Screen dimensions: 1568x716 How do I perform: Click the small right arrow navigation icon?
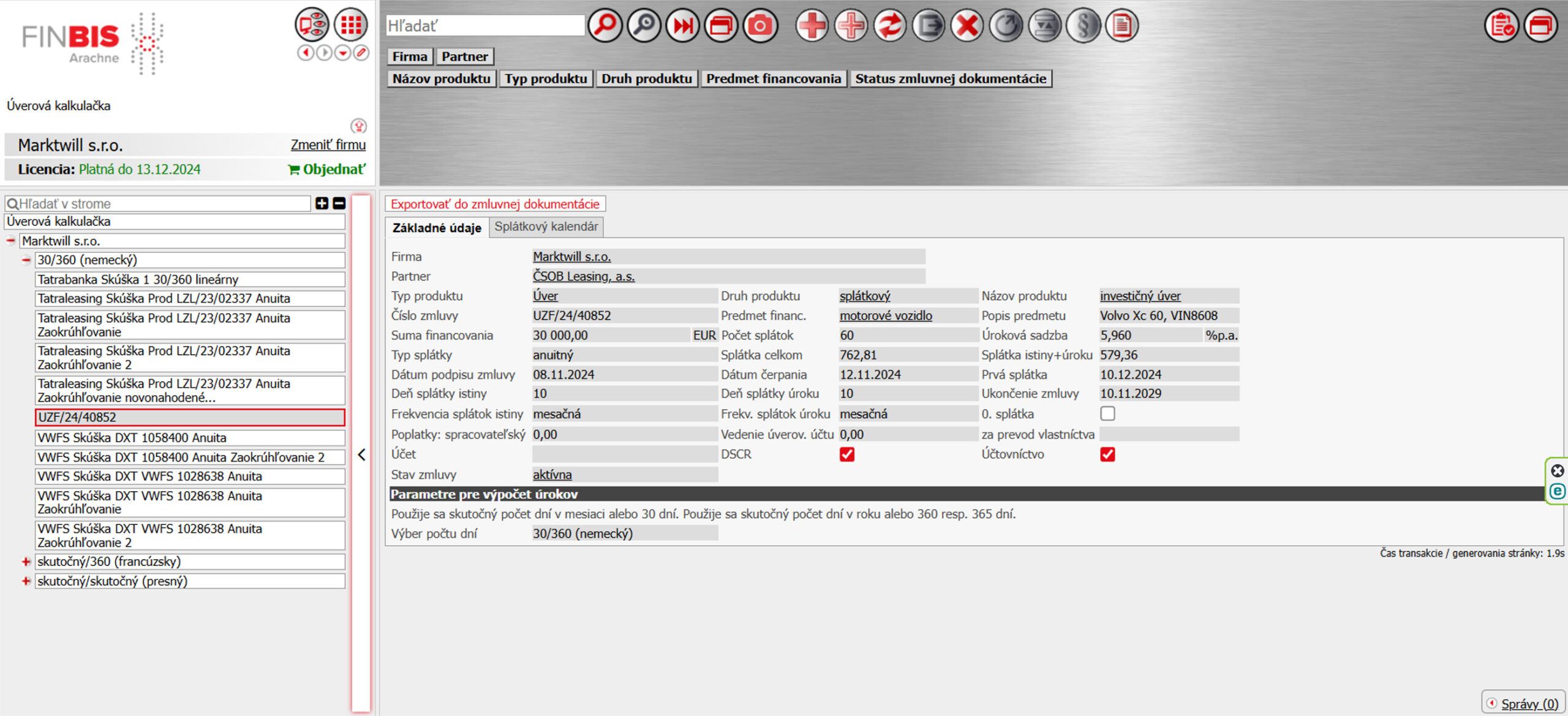click(x=324, y=53)
